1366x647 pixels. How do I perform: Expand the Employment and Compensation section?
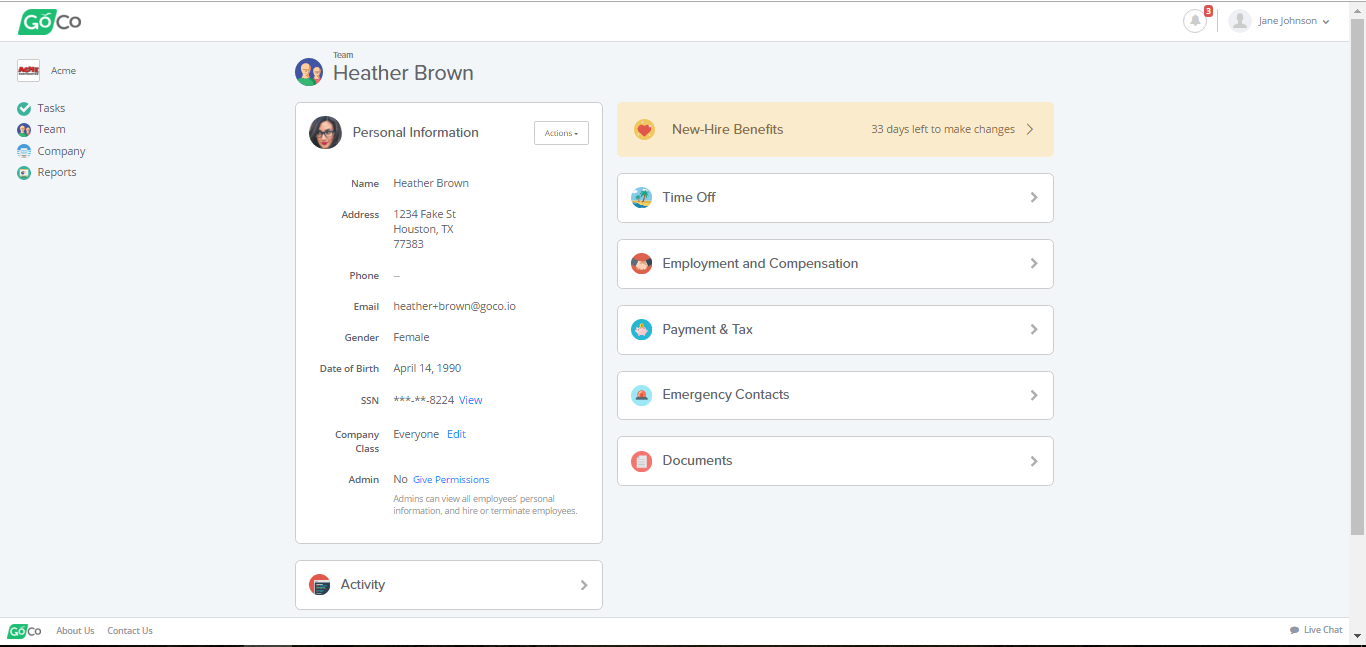(x=1034, y=264)
